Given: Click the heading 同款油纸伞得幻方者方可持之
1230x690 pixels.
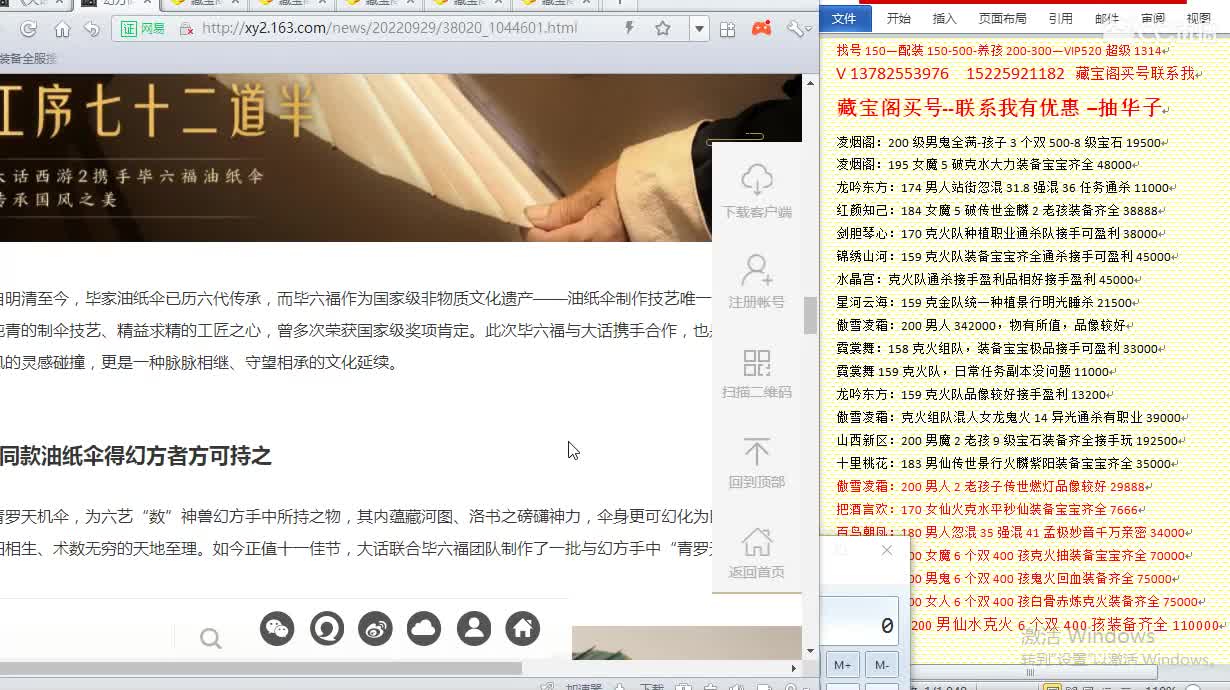Looking at the screenshot, I should 136,456.
